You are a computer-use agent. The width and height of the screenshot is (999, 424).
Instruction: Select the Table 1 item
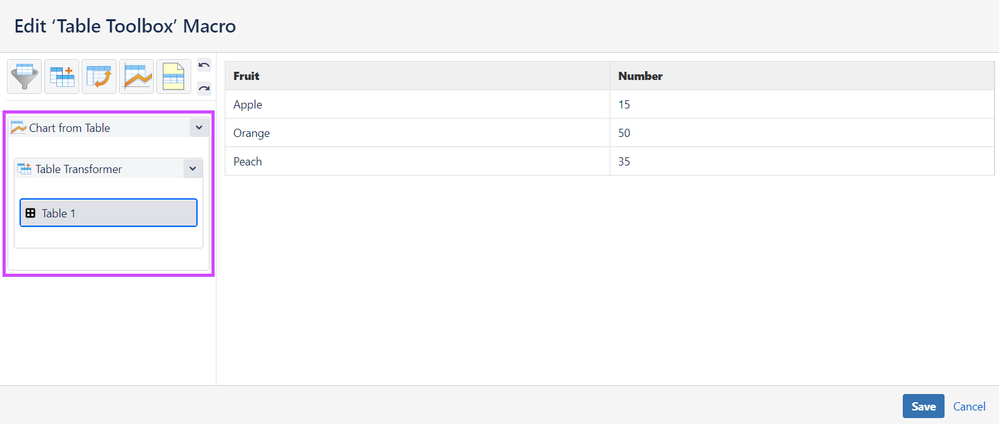click(108, 213)
